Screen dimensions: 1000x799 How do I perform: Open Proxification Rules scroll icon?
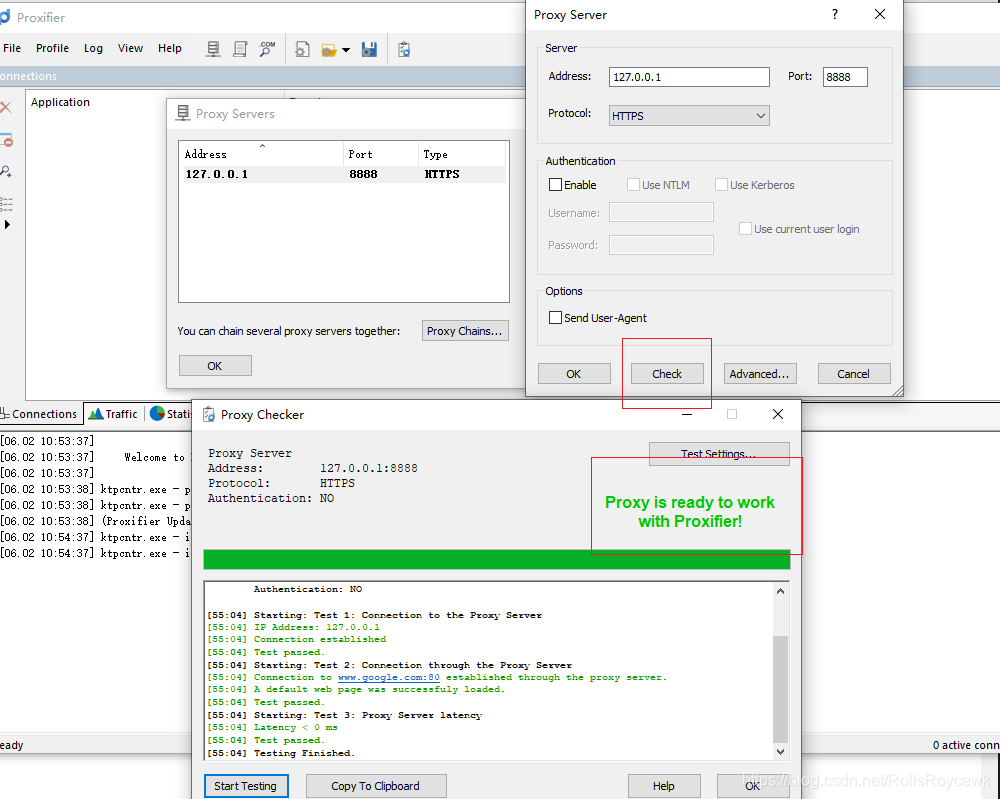pos(240,49)
